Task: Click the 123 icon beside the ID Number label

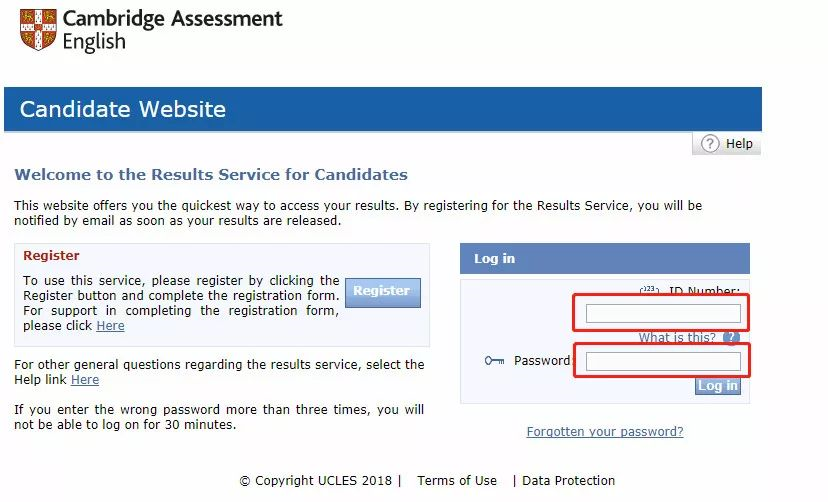Action: click(x=649, y=291)
